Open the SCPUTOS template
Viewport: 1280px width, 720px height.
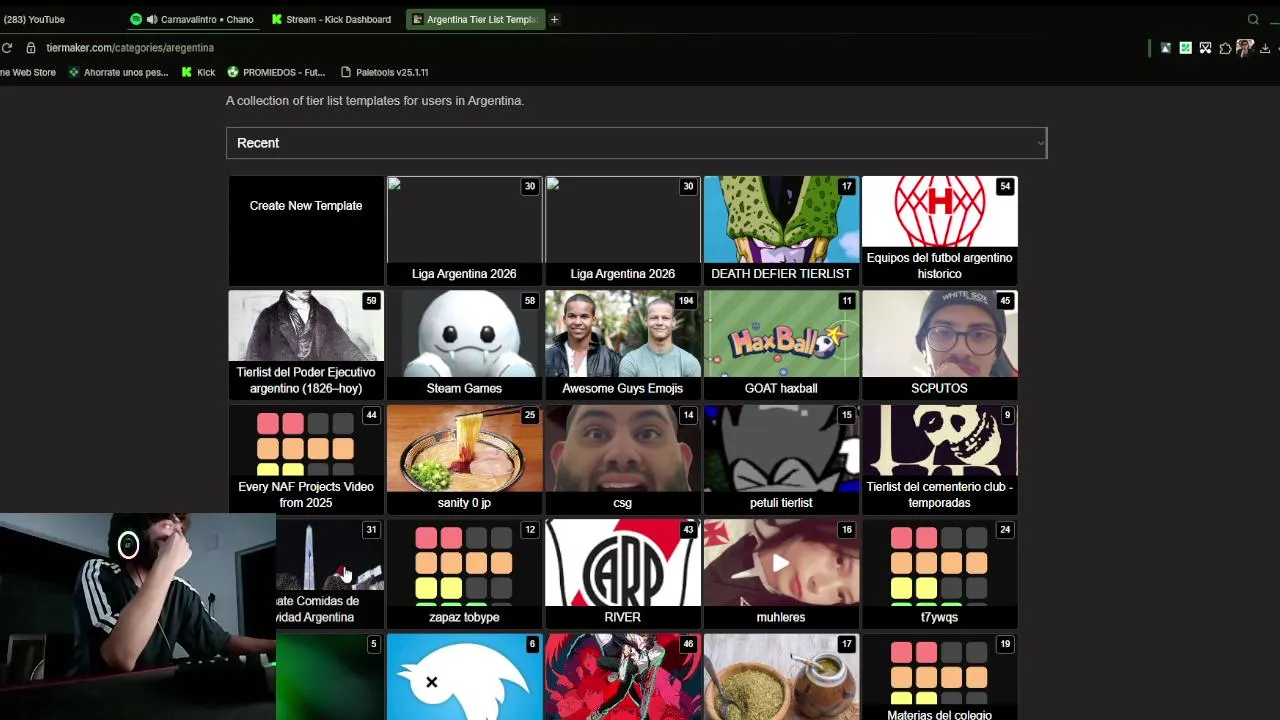939,345
